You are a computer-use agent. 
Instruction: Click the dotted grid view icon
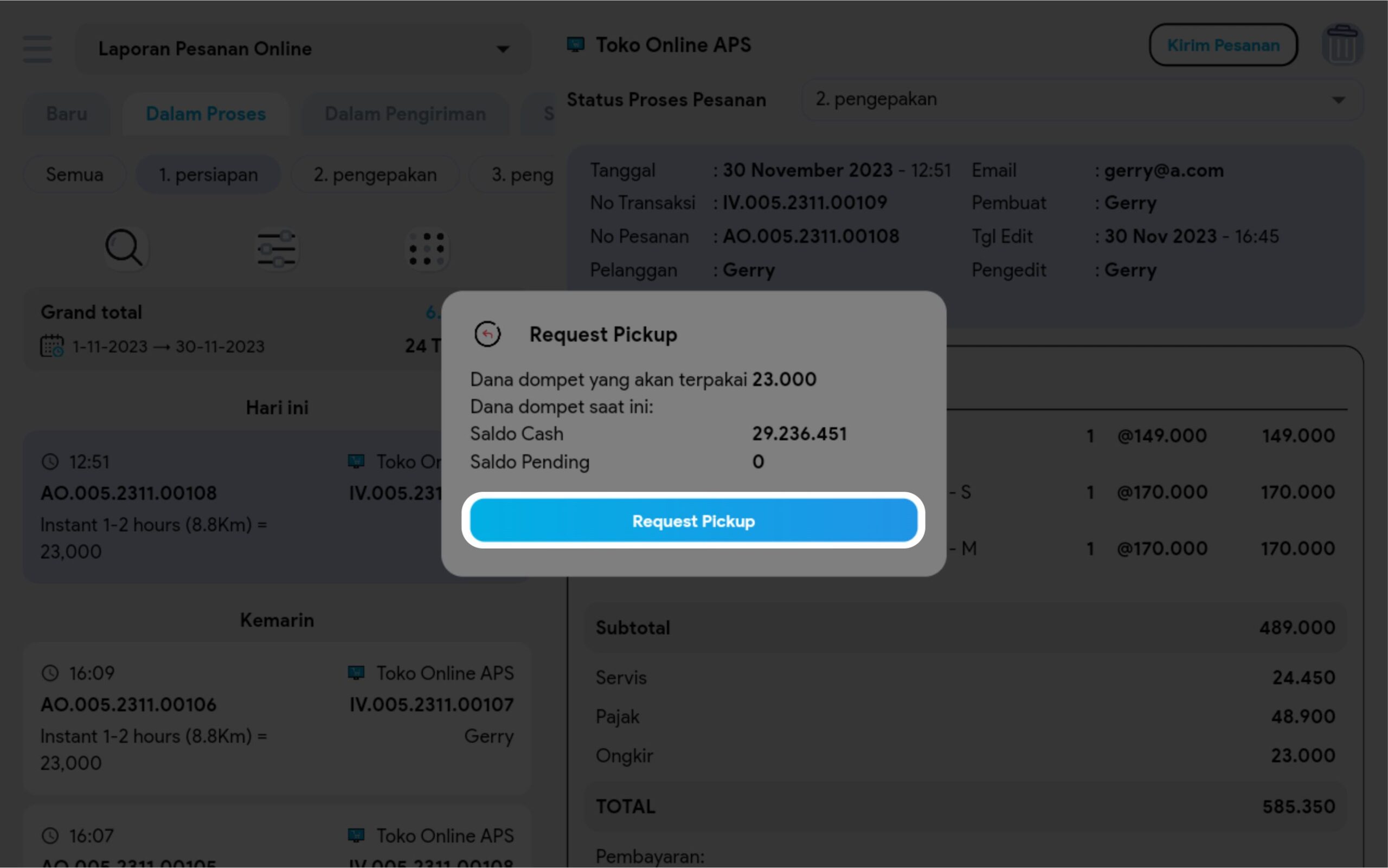pos(427,249)
